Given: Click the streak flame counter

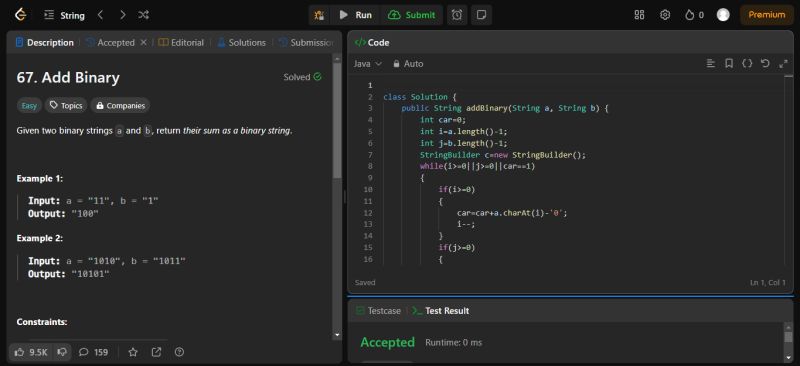Looking at the screenshot, I should [x=694, y=15].
